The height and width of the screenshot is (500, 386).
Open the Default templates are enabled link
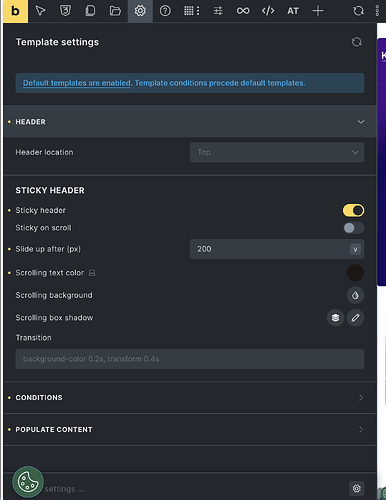coord(77,83)
